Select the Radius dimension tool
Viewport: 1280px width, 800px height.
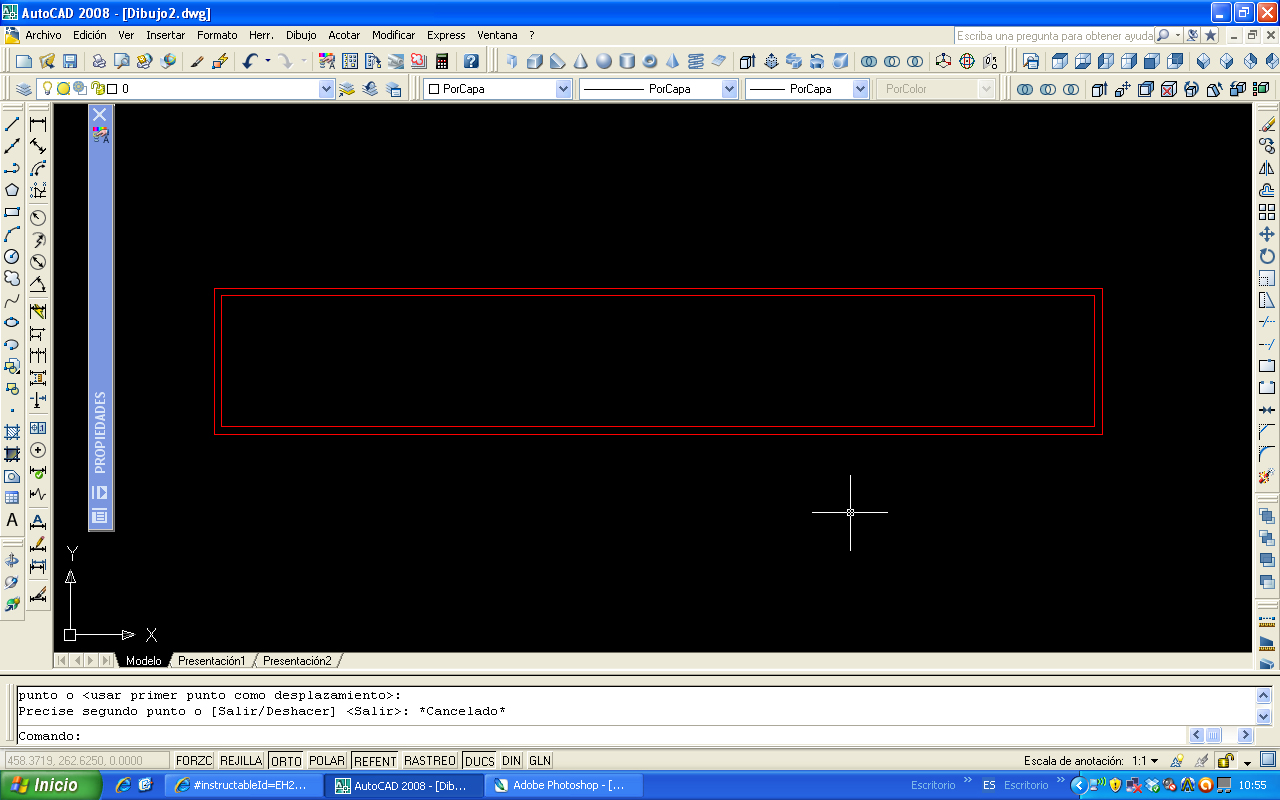(x=38, y=218)
